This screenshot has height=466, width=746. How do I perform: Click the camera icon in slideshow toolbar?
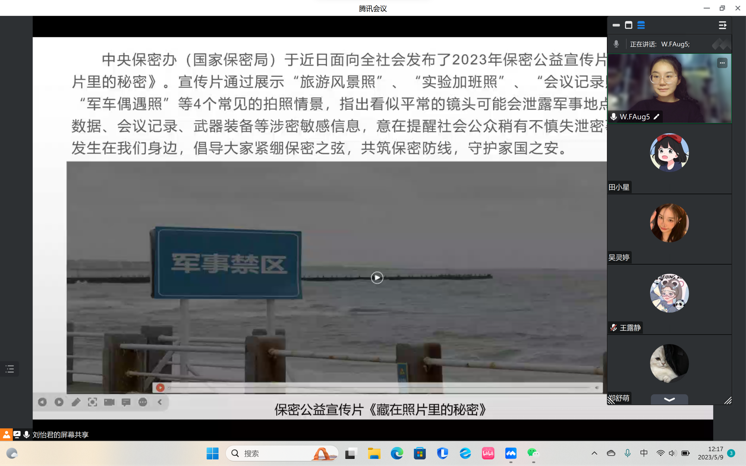(109, 402)
